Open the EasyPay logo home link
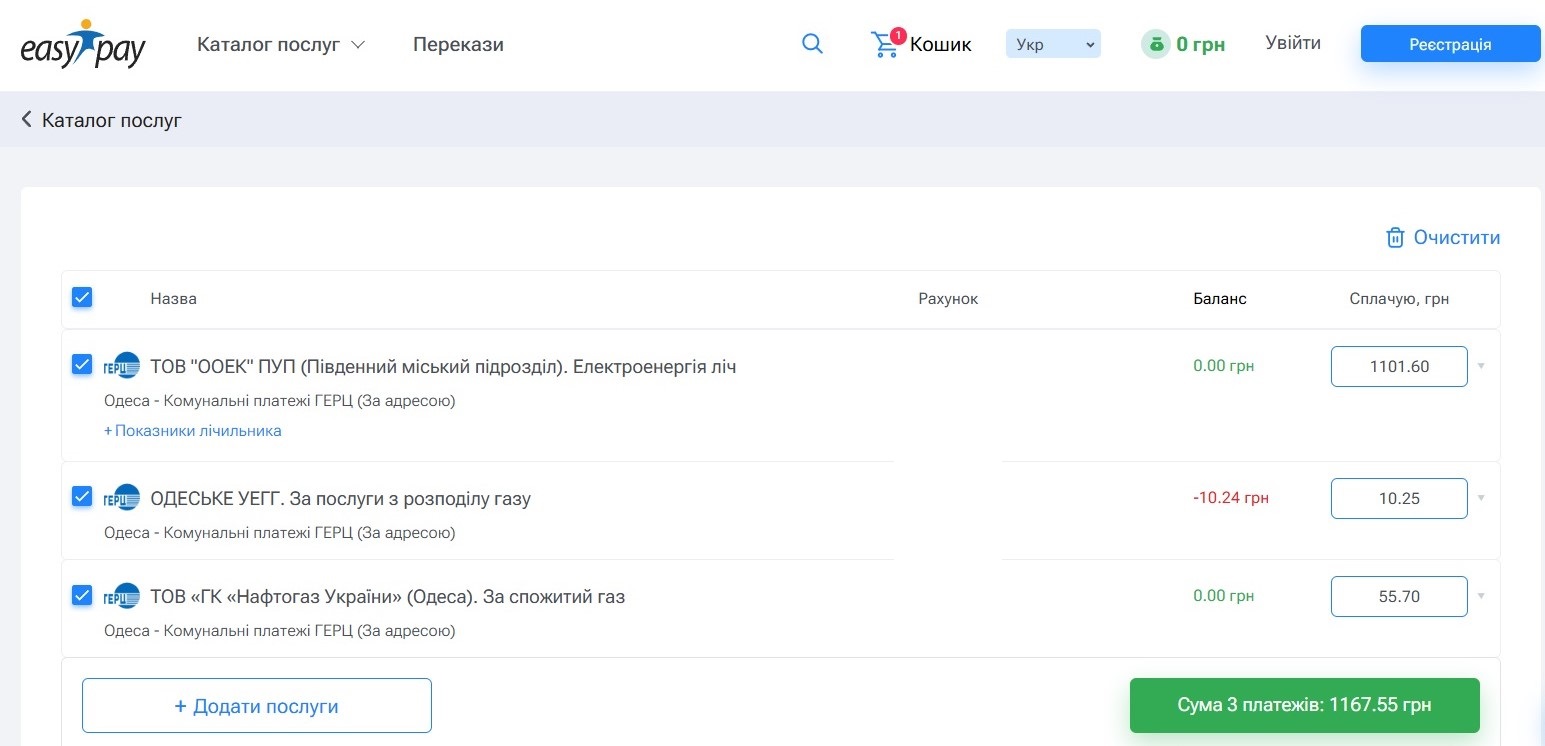The image size is (1545, 746). 83,45
